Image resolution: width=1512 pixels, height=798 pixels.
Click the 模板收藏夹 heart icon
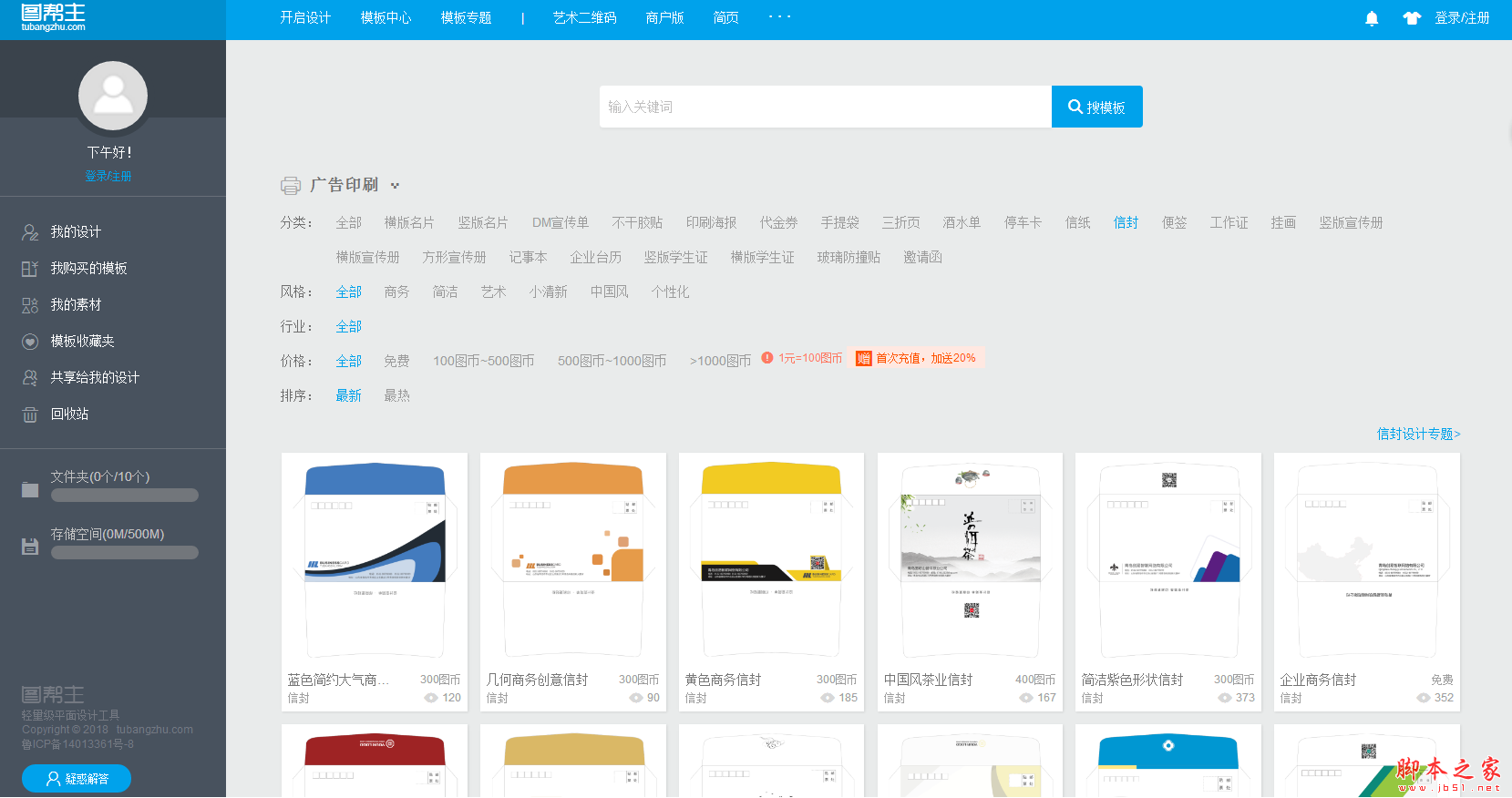coord(30,342)
